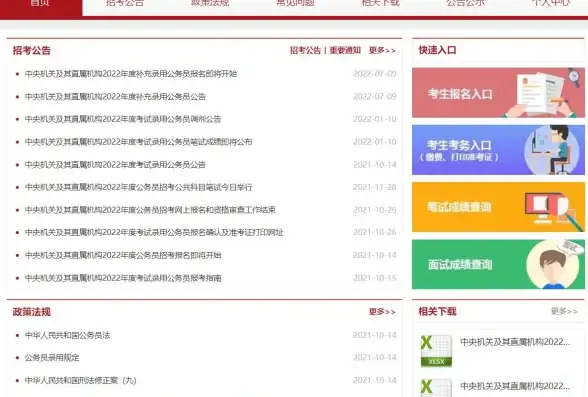
Task: Open the article 中央机关及其直属机构2022年度考试录用公务员报名确认及准考证打印网址
Action: (154, 232)
